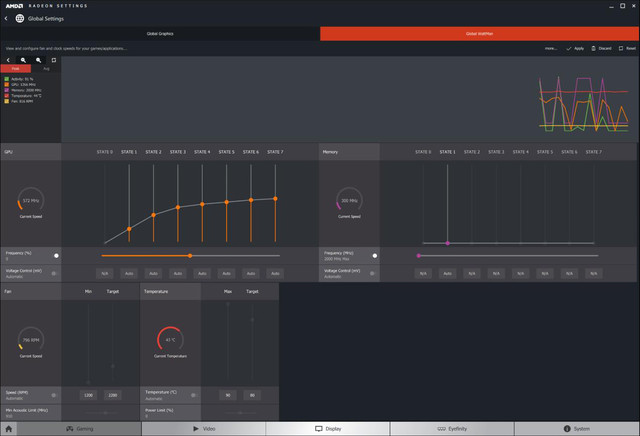Click Memory State 0 N/A voltage field

pyautogui.click(x=423, y=273)
